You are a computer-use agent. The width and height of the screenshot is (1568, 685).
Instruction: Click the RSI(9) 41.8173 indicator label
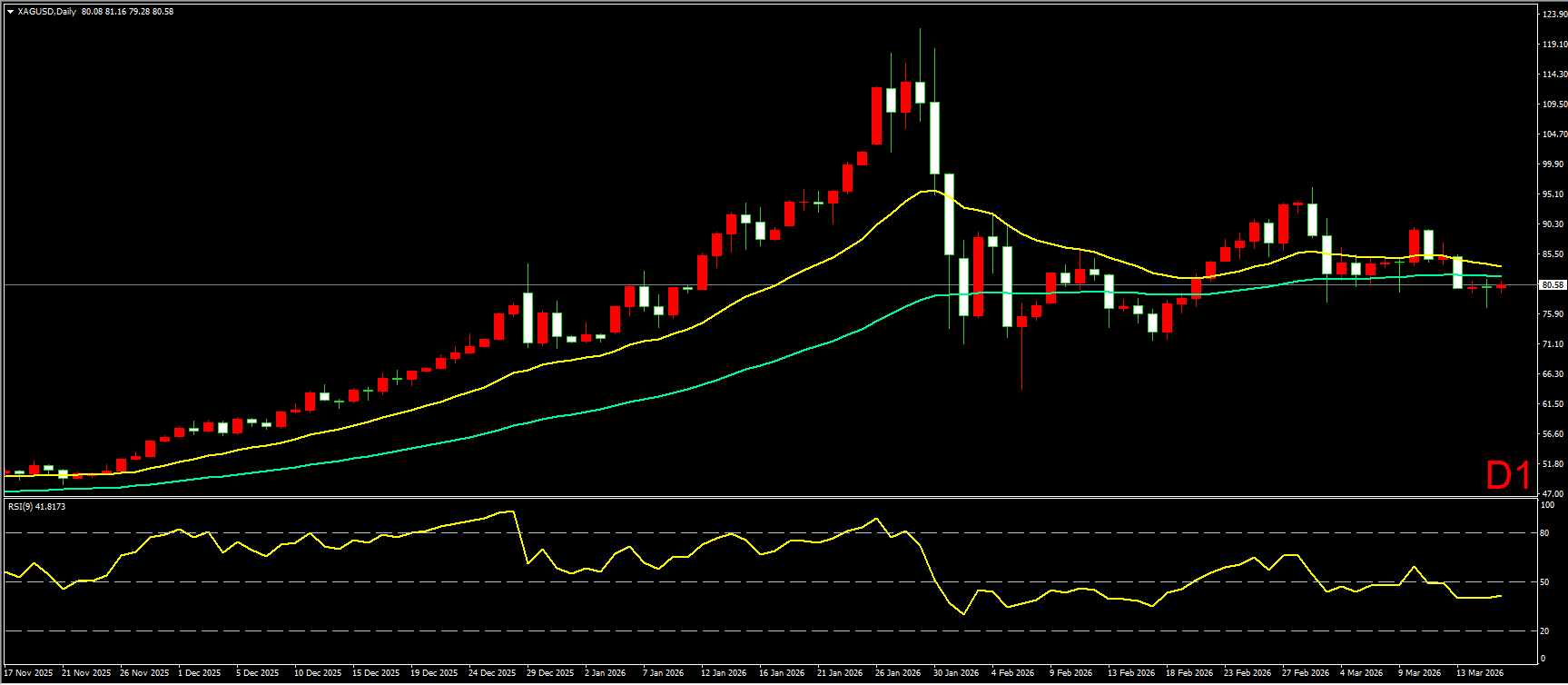[36, 507]
